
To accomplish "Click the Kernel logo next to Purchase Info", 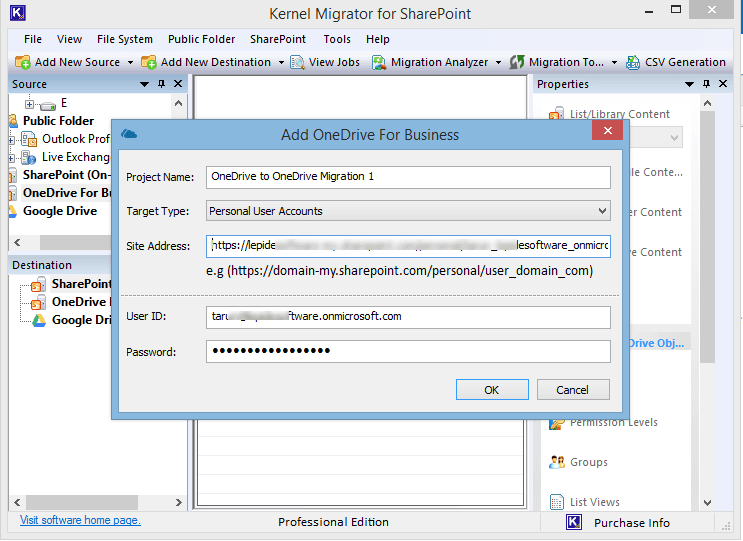I will (574, 522).
